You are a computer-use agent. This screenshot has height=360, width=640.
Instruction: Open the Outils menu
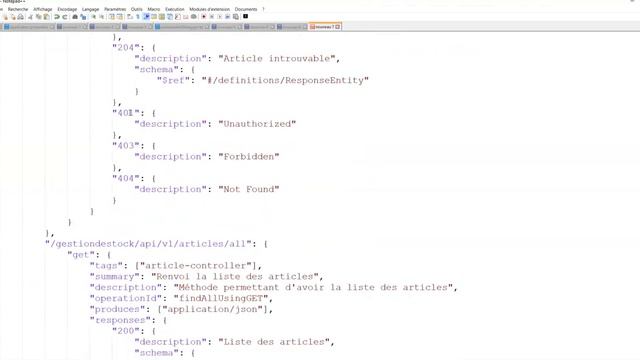pos(137,9)
